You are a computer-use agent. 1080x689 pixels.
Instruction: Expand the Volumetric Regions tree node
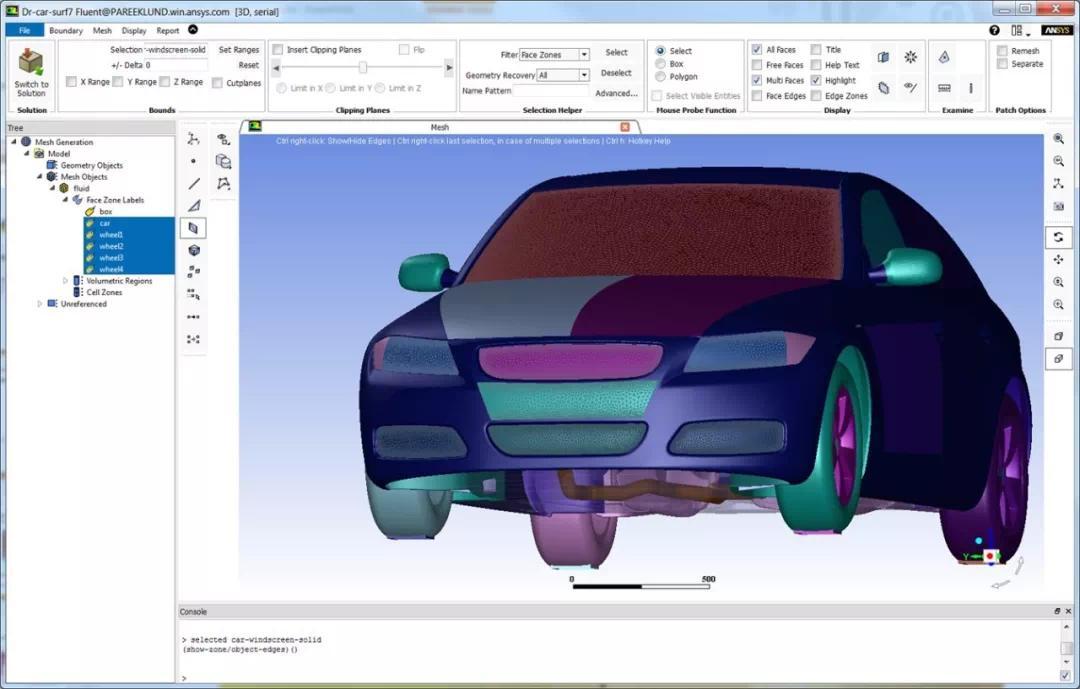tap(65, 280)
